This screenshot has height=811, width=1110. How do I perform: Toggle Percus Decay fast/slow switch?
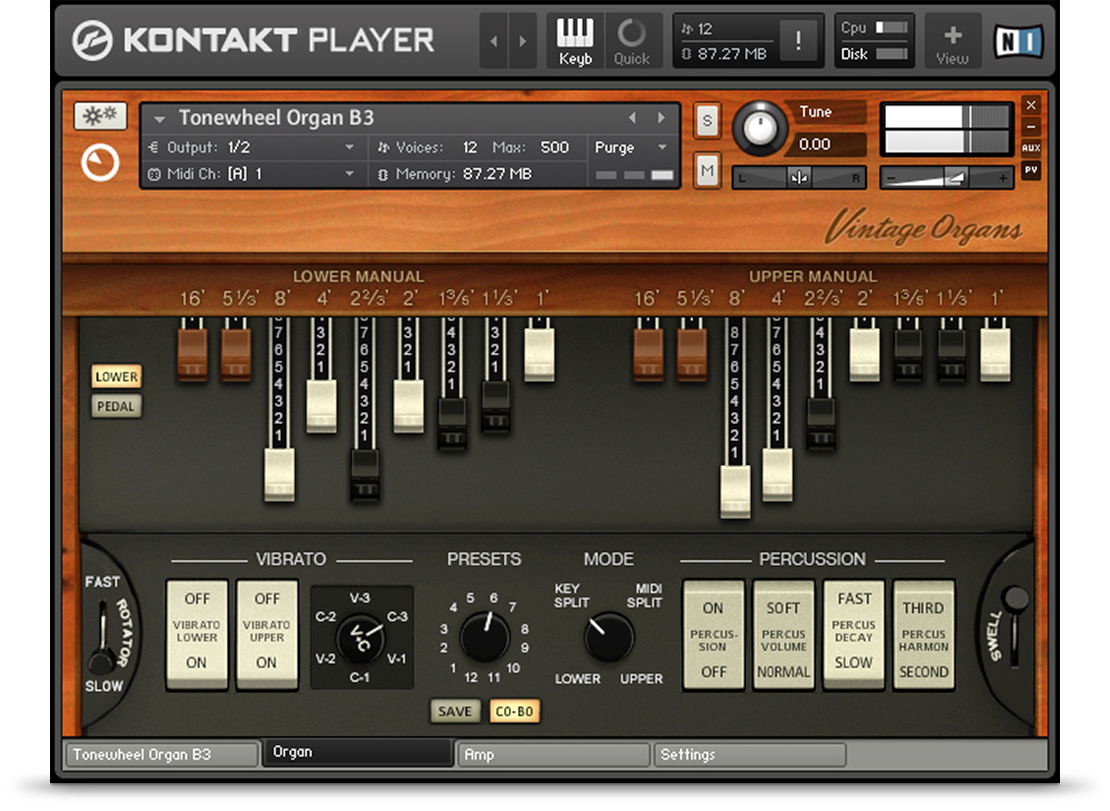click(x=854, y=633)
